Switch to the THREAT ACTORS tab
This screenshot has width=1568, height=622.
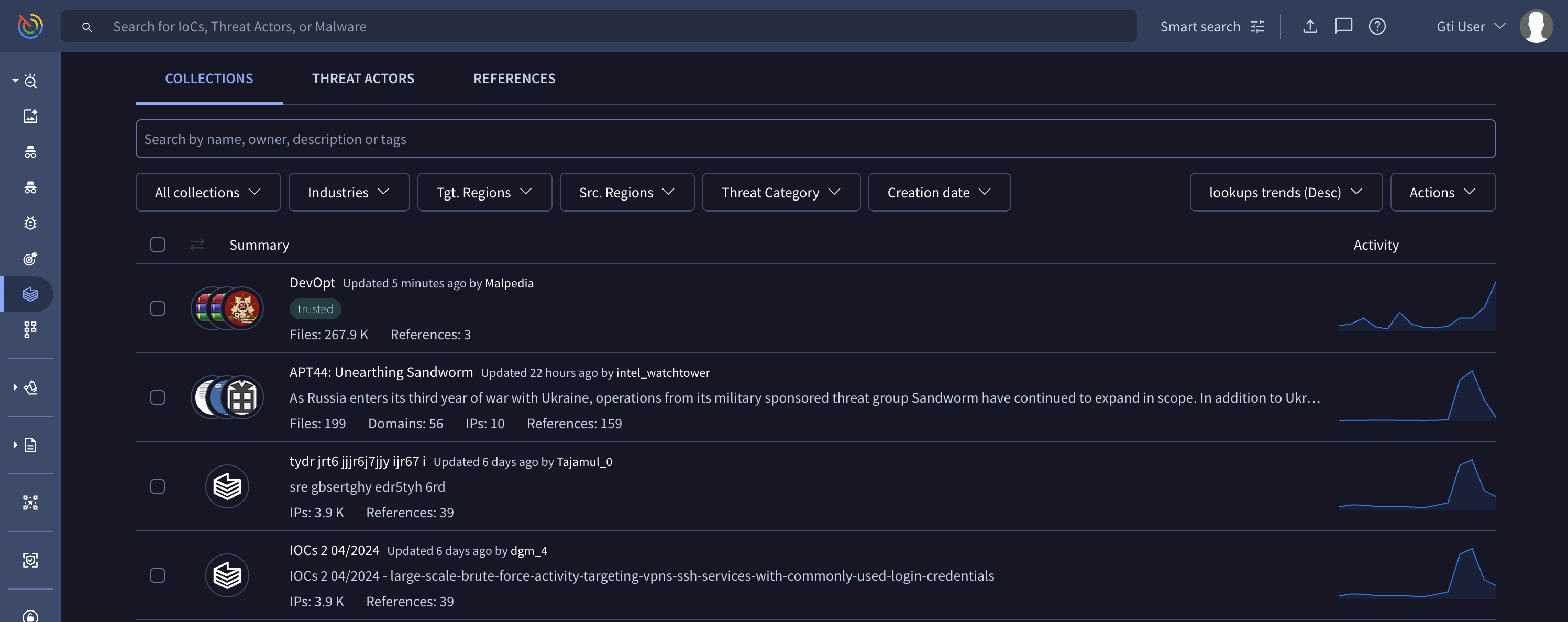click(x=363, y=79)
